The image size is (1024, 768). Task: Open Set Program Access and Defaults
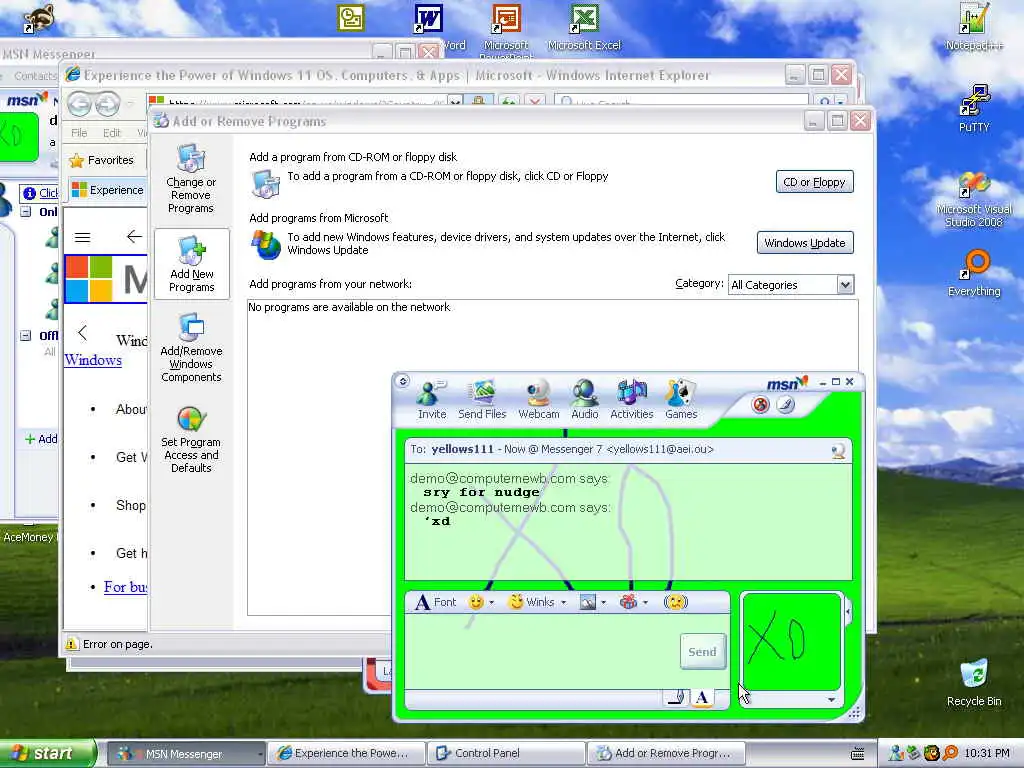pyautogui.click(x=191, y=440)
